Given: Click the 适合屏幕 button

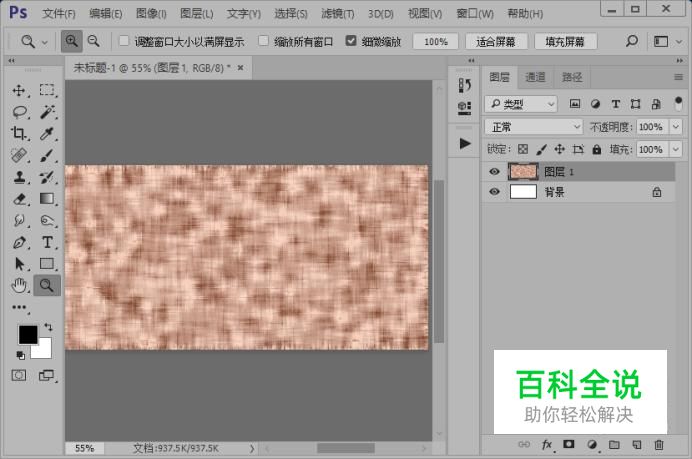Looking at the screenshot, I should point(496,41).
